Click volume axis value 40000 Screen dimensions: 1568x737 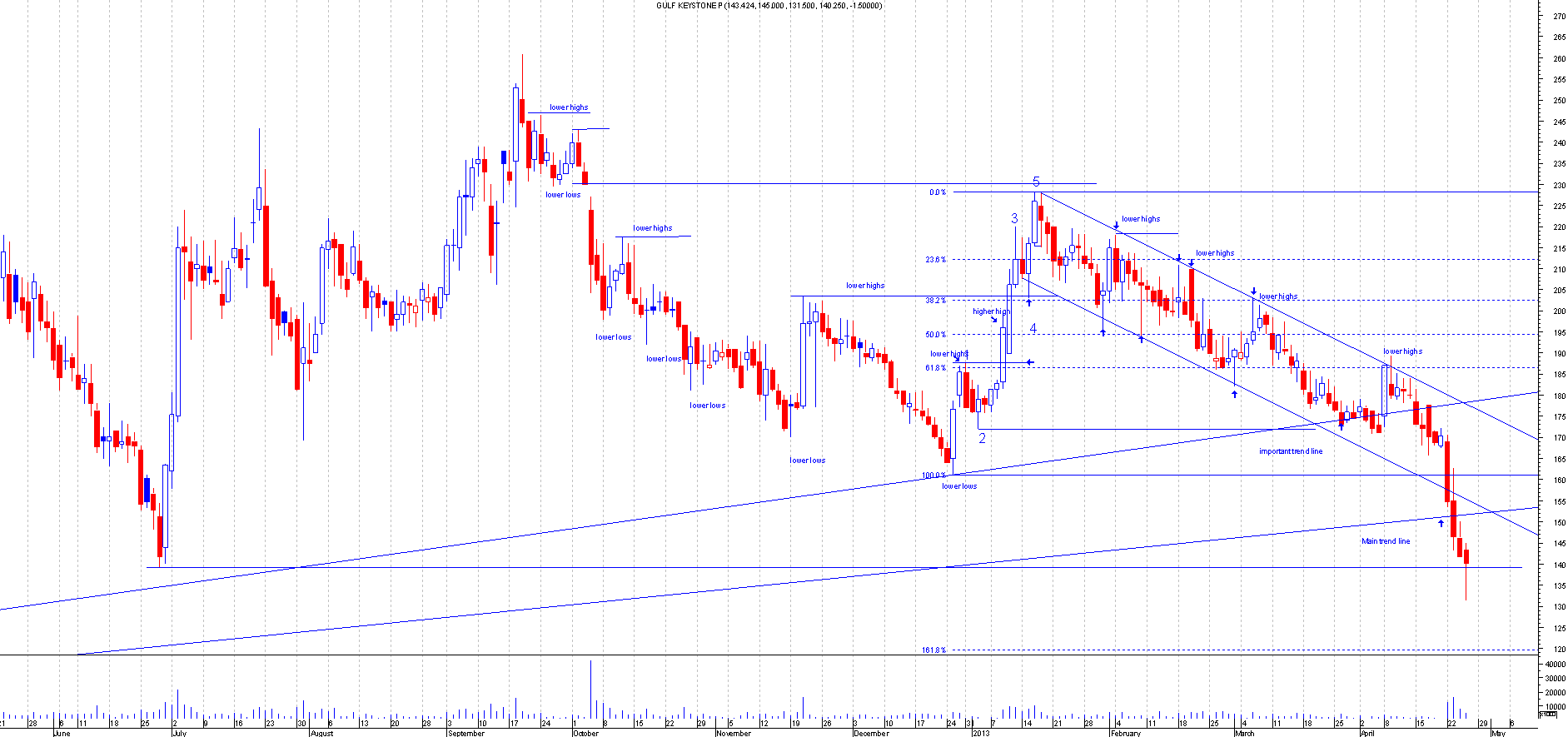1556,665
